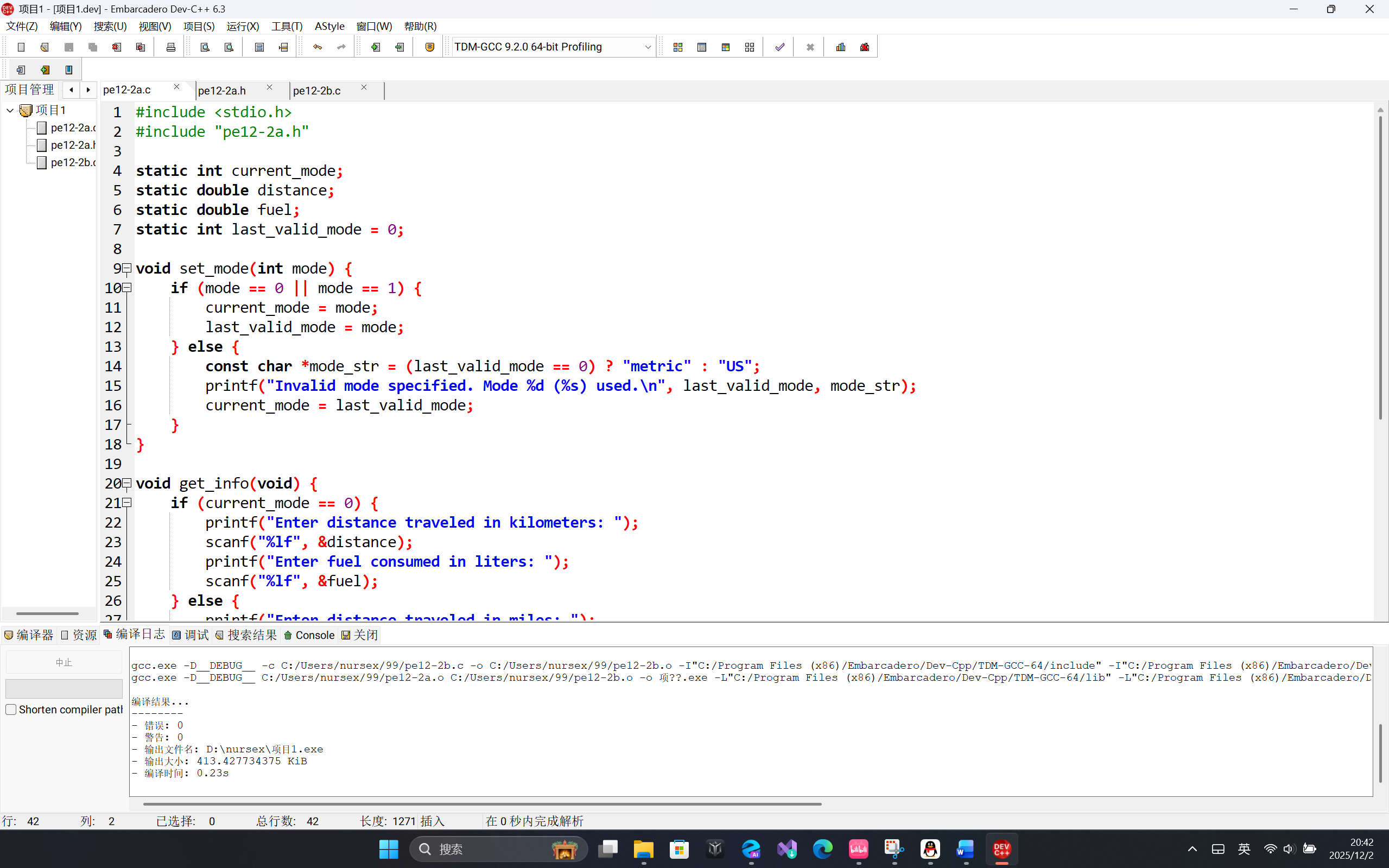Switch to the pe12-2b.c editor tab

coord(317,91)
